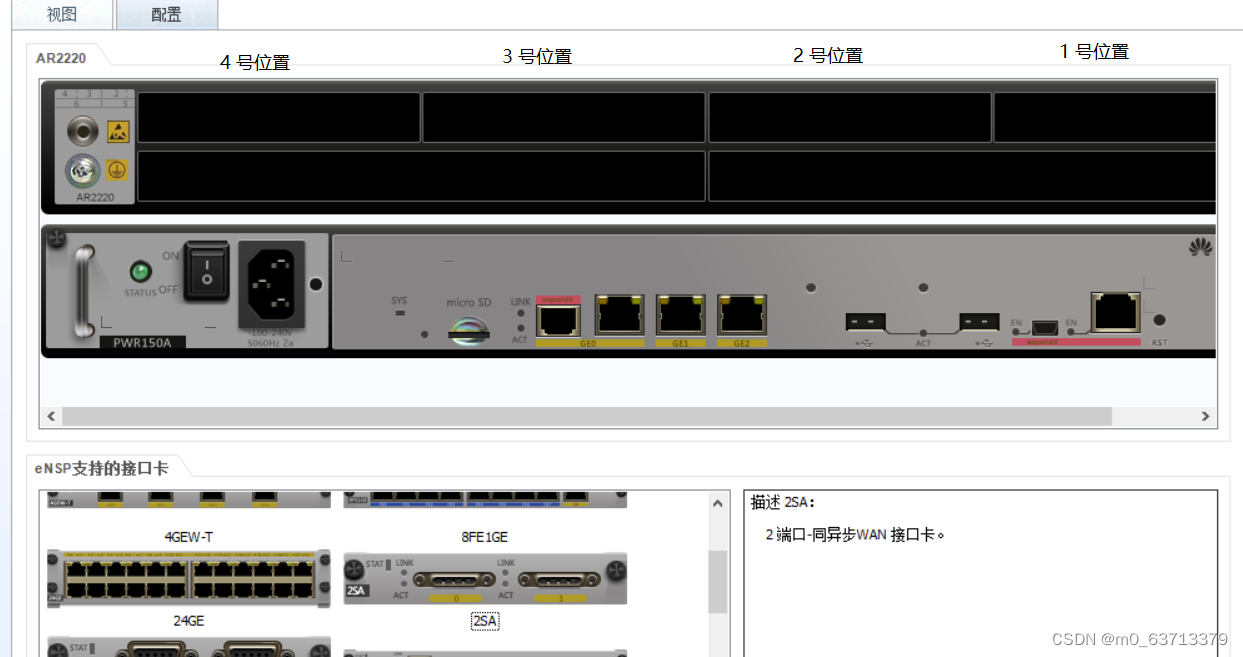Click serial port 0 on the 2SA card

tap(455, 580)
